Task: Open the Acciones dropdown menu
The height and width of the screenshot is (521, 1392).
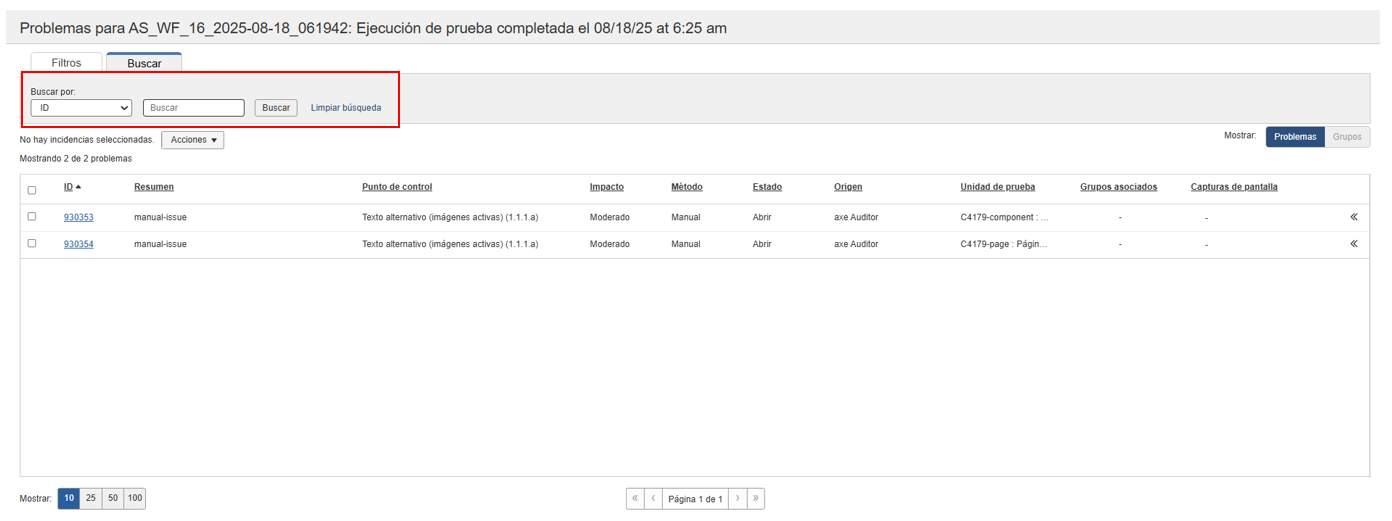Action: (193, 140)
